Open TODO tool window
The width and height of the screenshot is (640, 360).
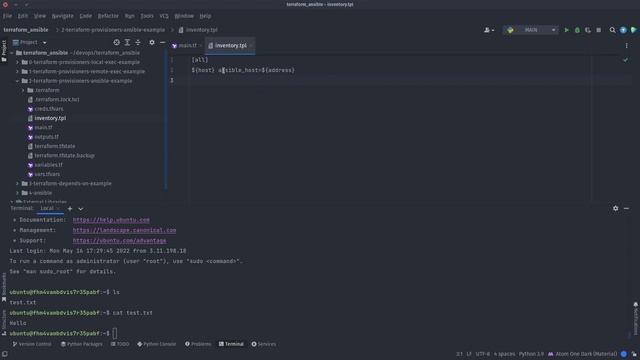point(120,344)
